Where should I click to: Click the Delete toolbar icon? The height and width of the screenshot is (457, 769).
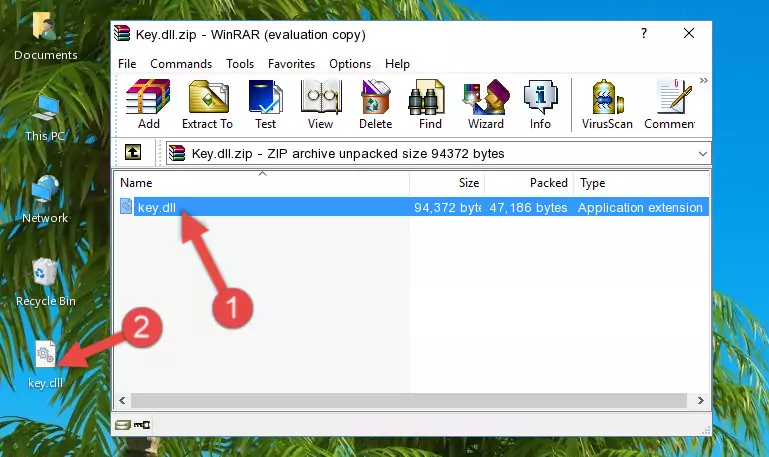pyautogui.click(x=375, y=105)
